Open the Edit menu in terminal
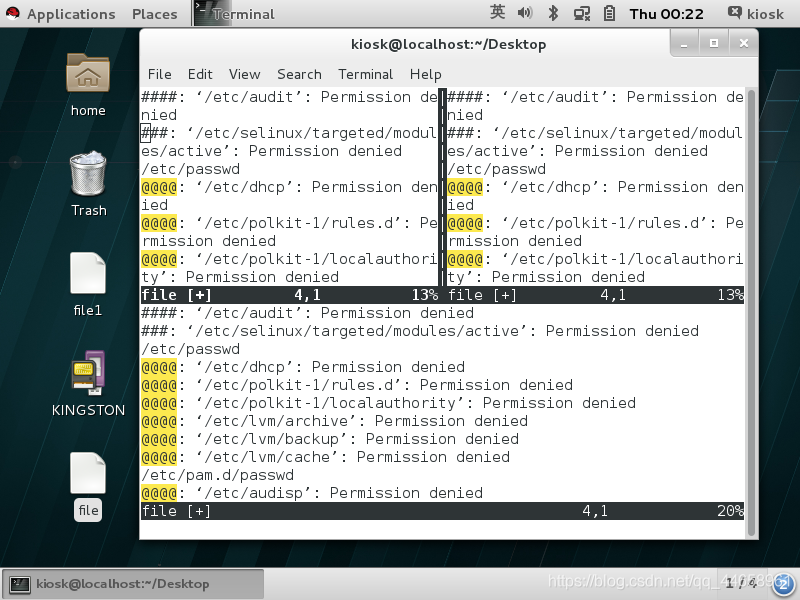The image size is (800, 600). [200, 74]
